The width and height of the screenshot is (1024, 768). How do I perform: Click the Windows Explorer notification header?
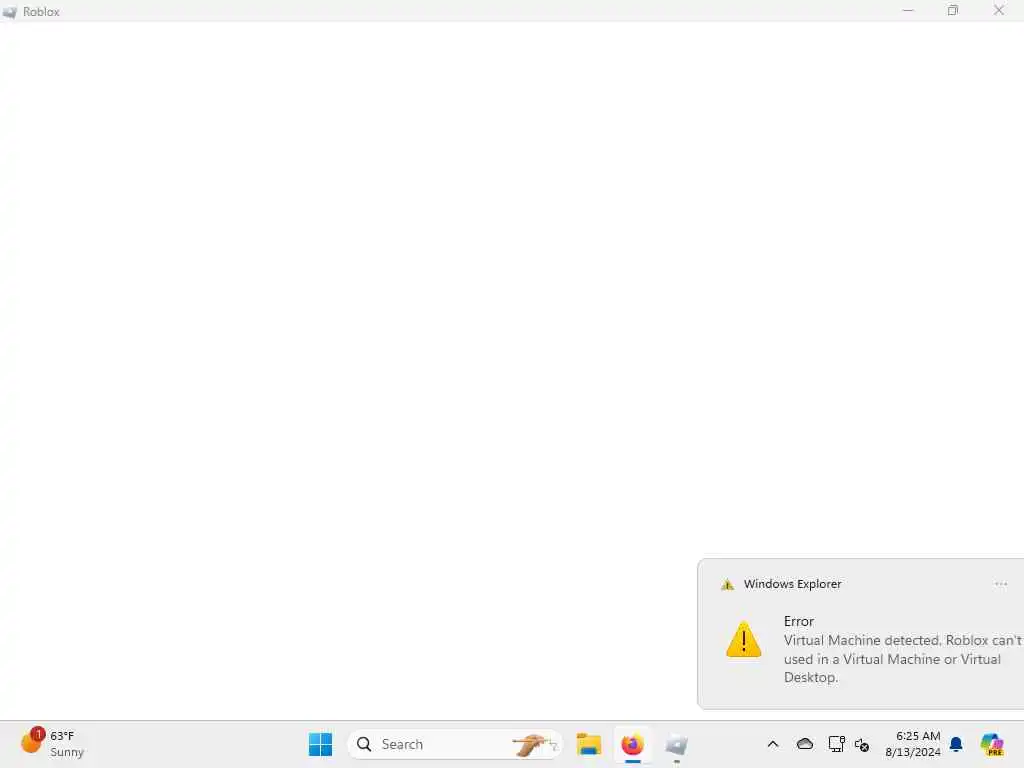792,584
